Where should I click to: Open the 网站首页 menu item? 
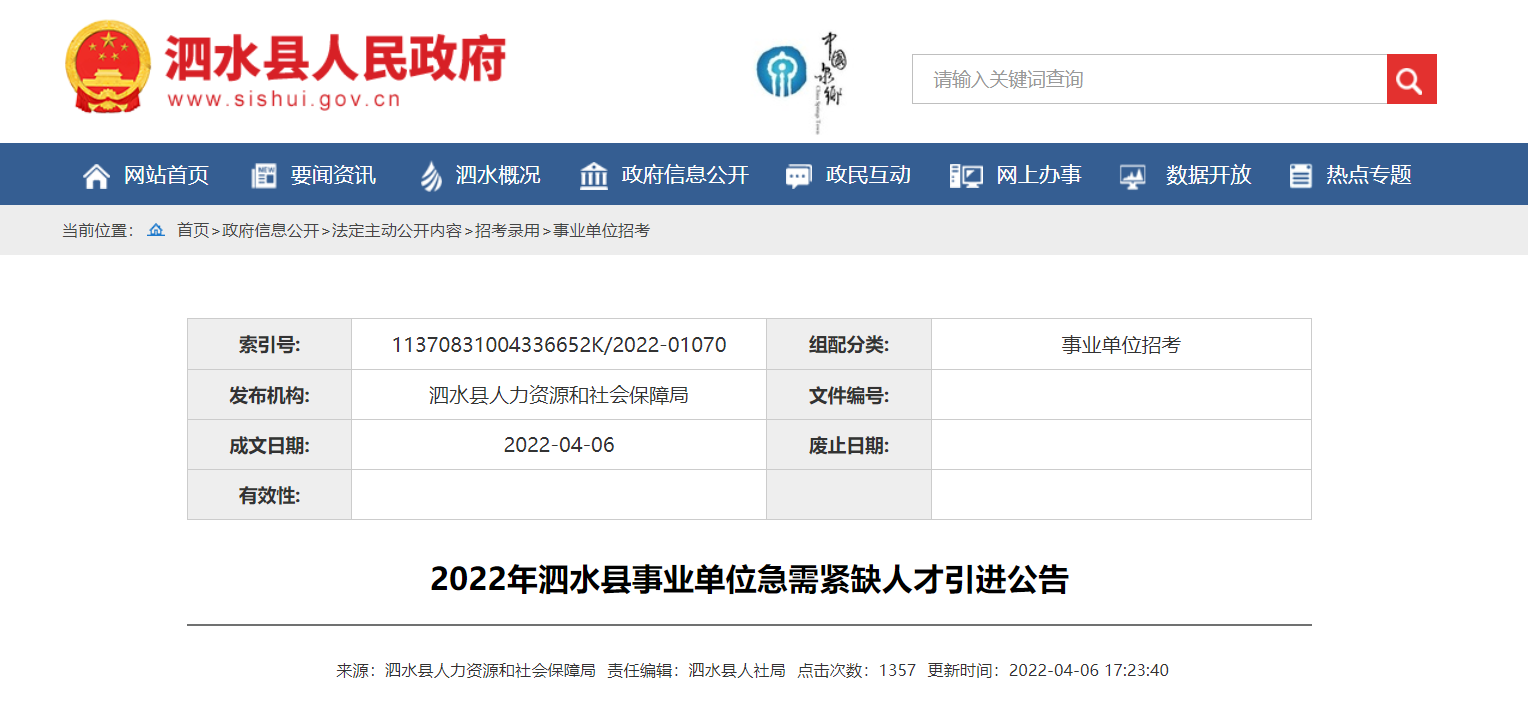166,175
